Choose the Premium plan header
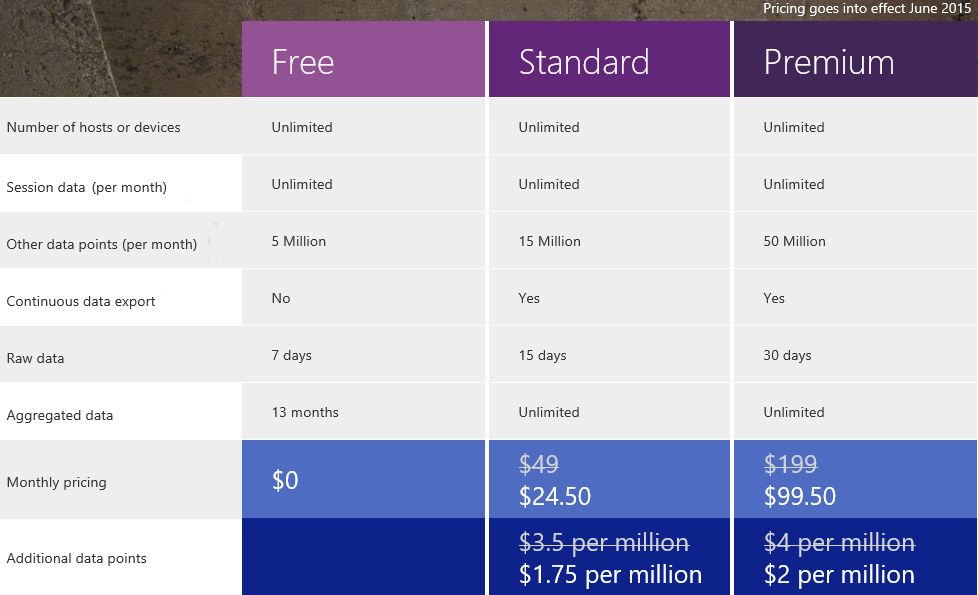This screenshot has width=978, height=595. pyautogui.click(x=829, y=62)
